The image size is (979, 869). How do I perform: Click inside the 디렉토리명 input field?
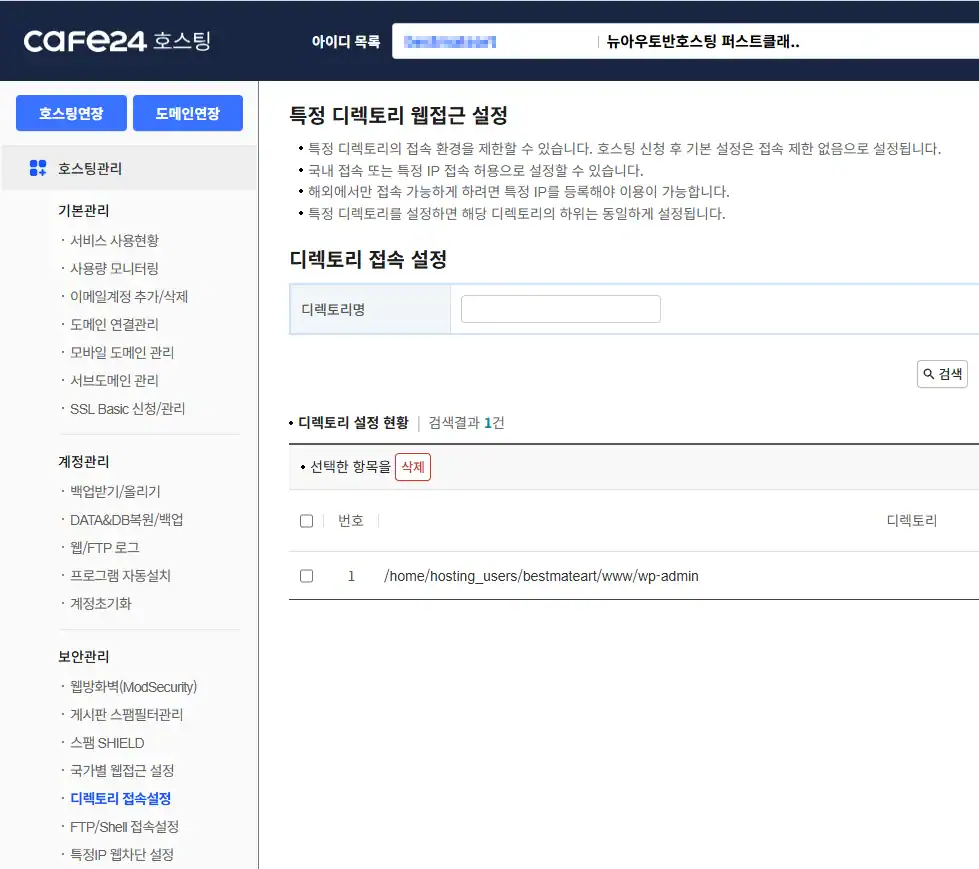(x=559, y=309)
